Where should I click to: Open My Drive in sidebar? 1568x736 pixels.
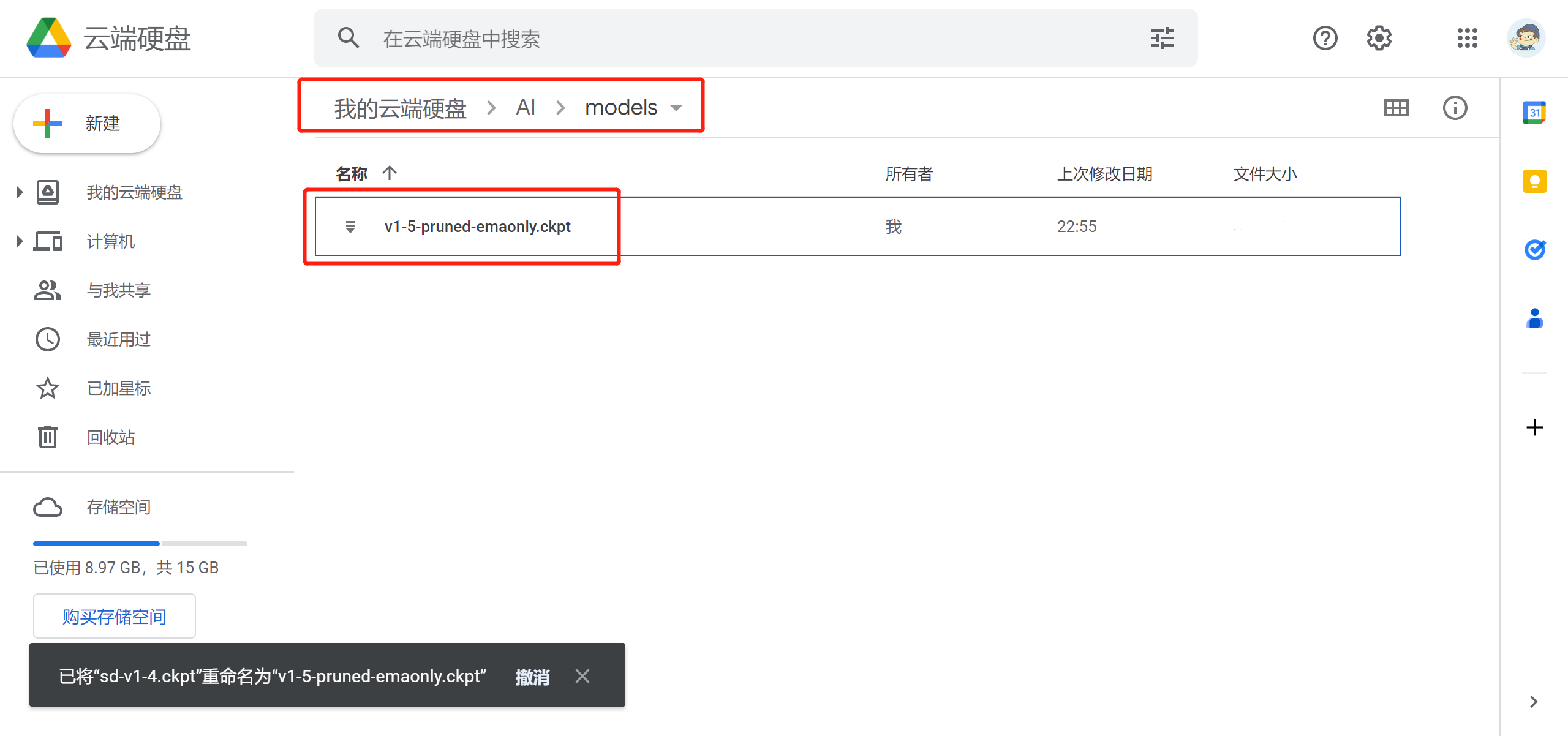[x=135, y=192]
